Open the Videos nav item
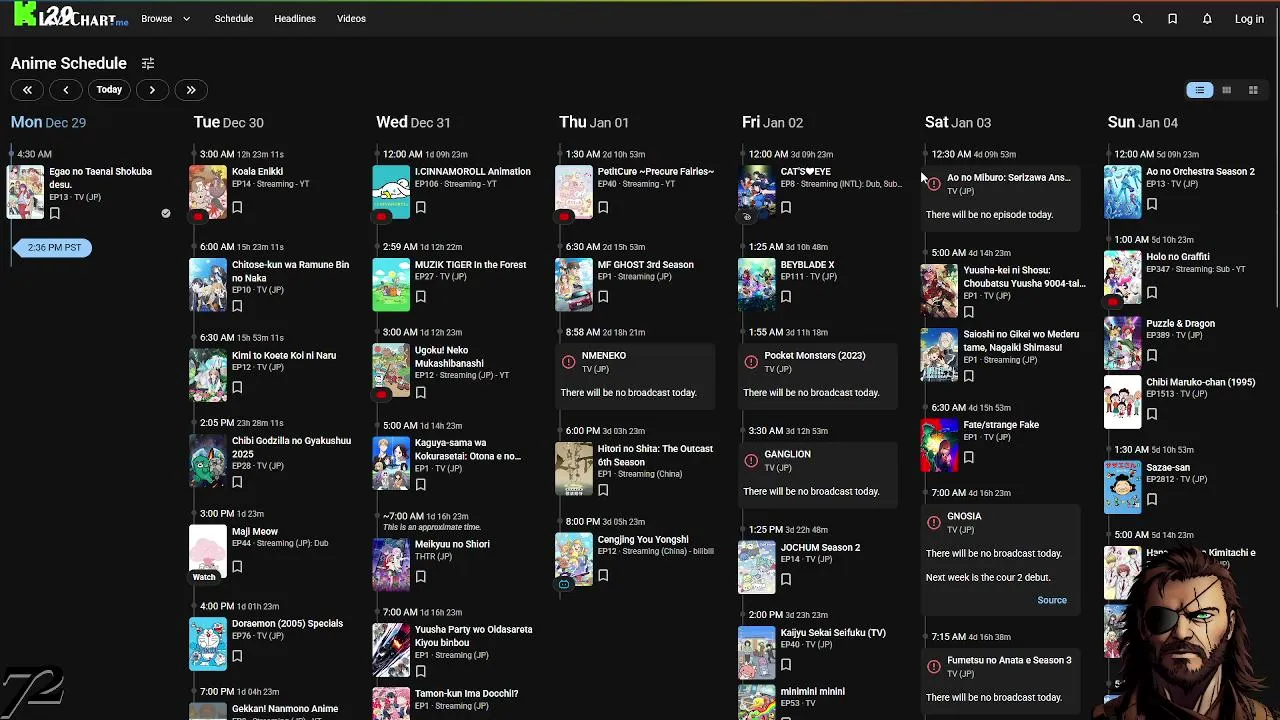This screenshot has width=1280, height=720. click(351, 18)
